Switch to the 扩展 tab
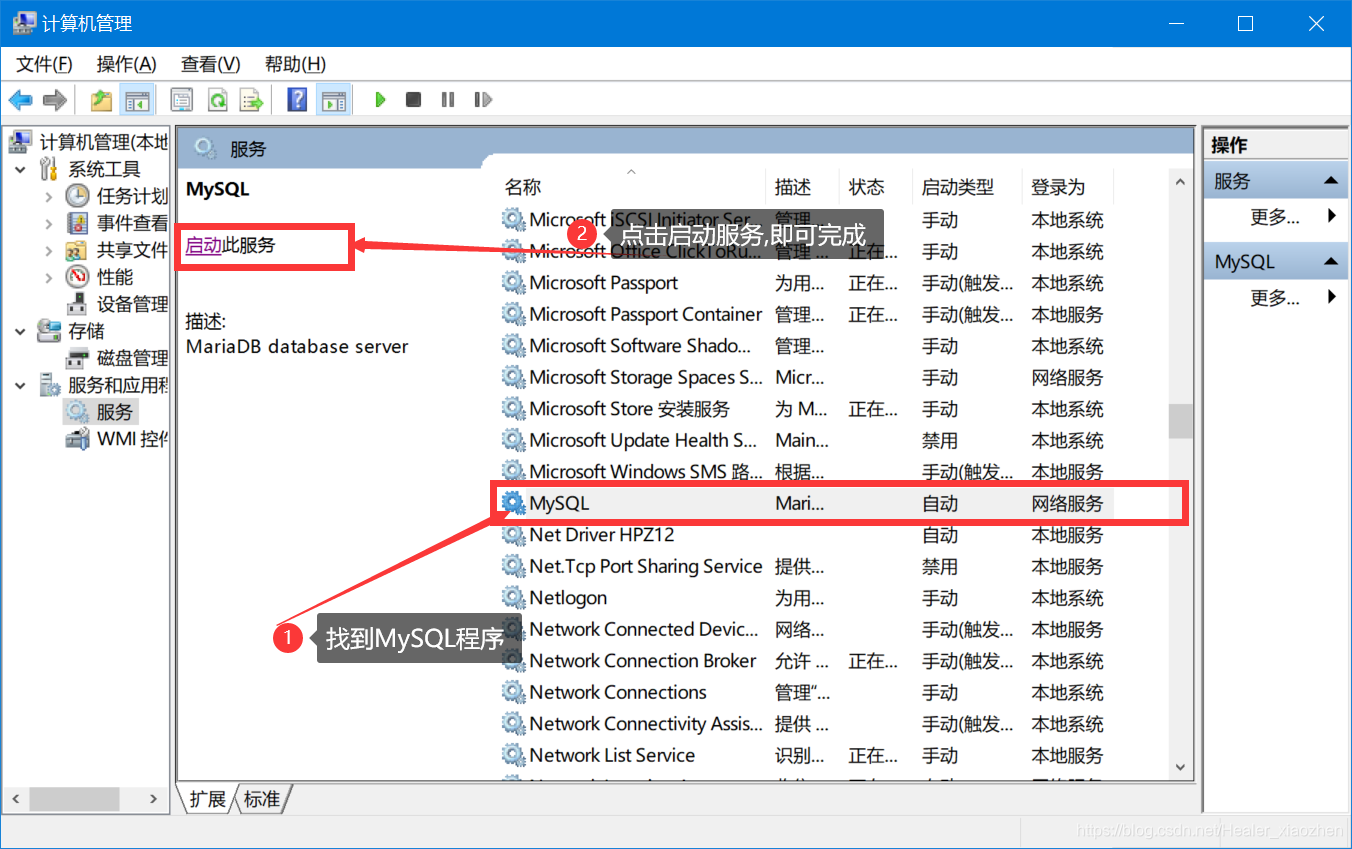Viewport: 1352px width, 849px height. click(x=208, y=798)
